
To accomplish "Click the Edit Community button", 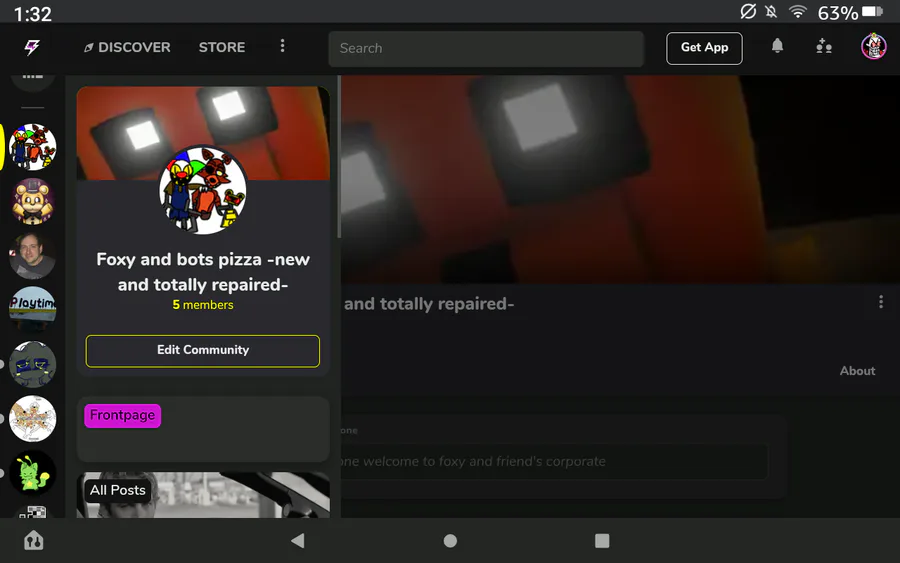I will pyautogui.click(x=203, y=351).
